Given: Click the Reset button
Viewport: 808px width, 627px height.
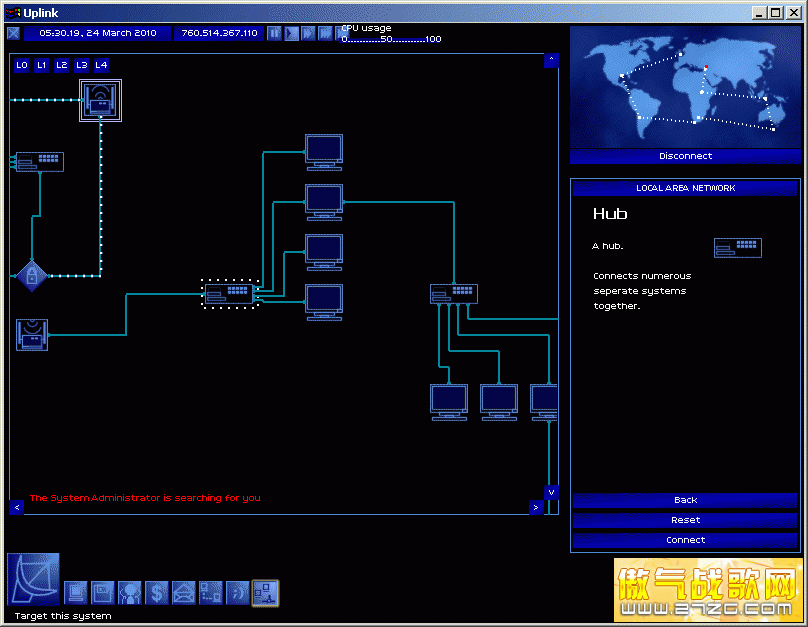Looking at the screenshot, I should [685, 520].
